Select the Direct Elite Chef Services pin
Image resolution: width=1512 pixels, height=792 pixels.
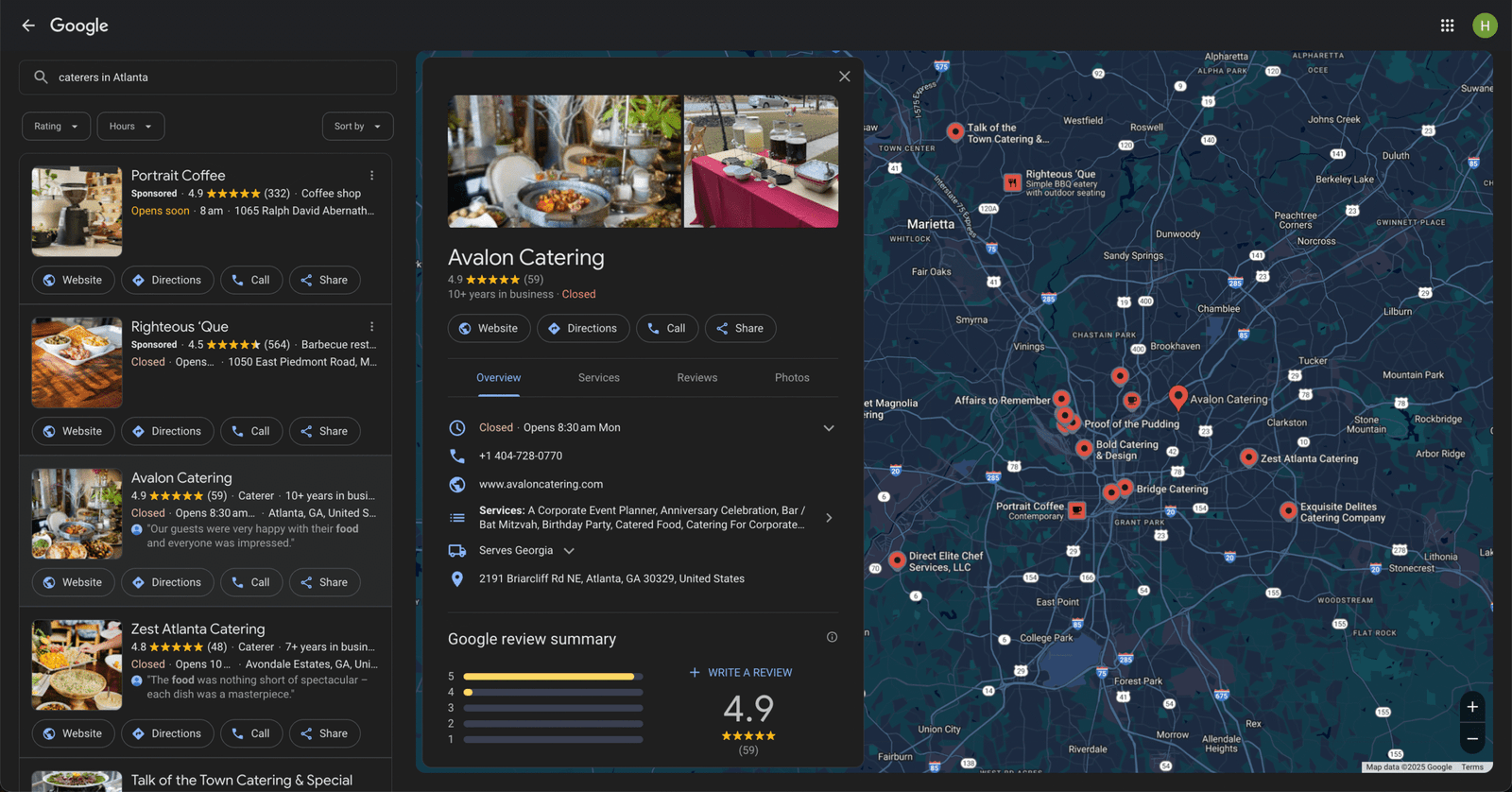897,560
